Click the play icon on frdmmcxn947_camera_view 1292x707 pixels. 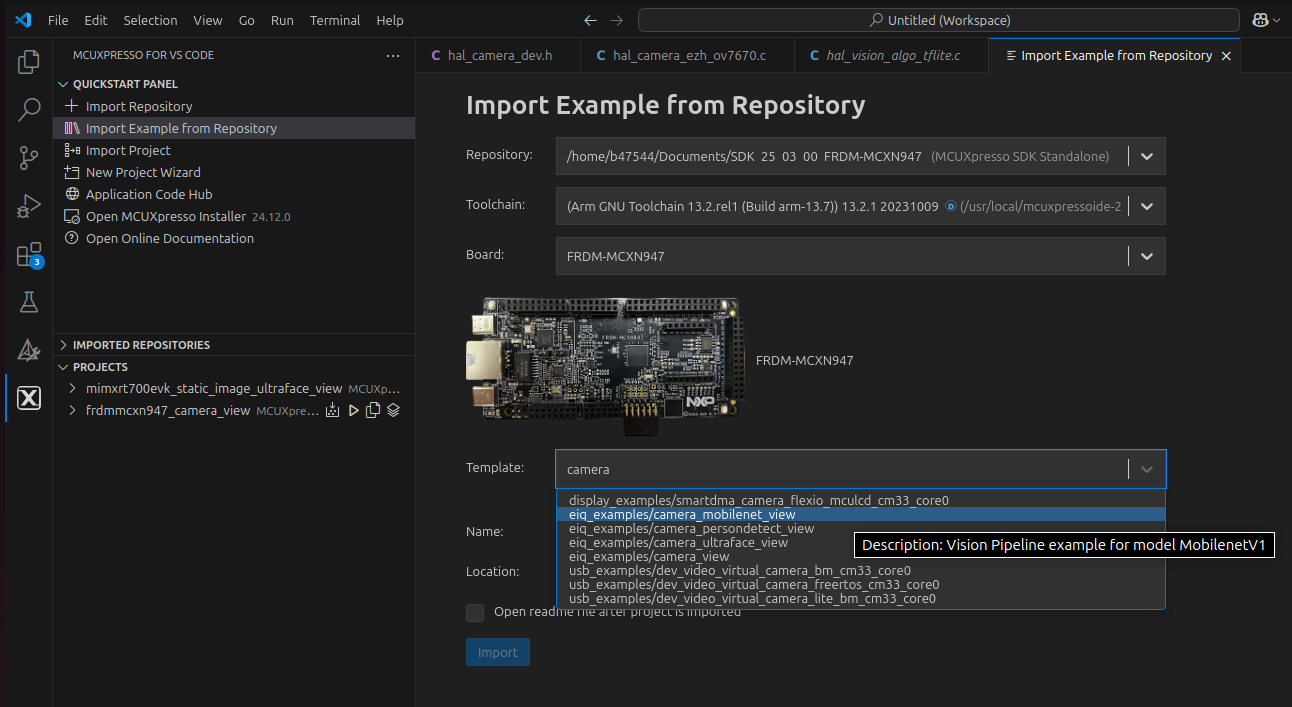tap(353, 410)
